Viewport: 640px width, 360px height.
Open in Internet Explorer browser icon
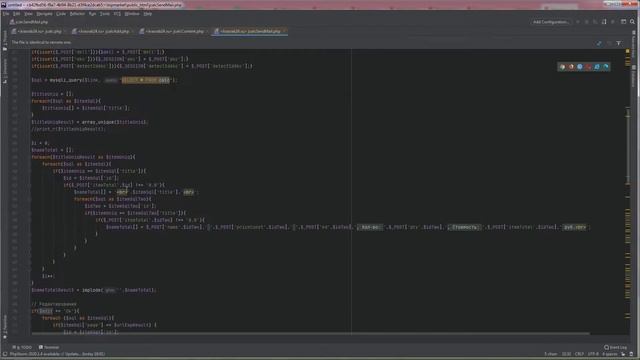coord(597,67)
